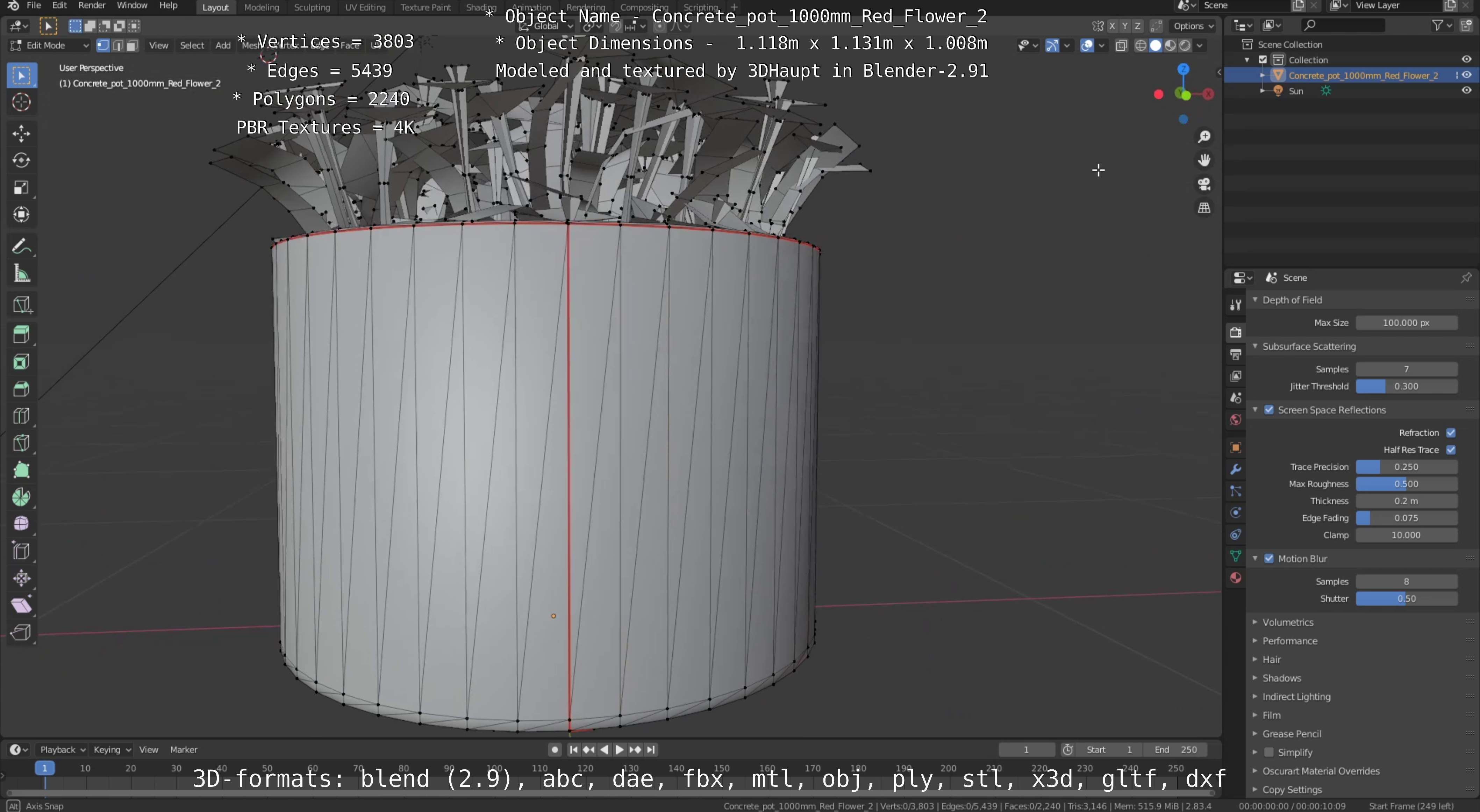Adjust the Trace Precision slider
1480x812 pixels.
1407,467
